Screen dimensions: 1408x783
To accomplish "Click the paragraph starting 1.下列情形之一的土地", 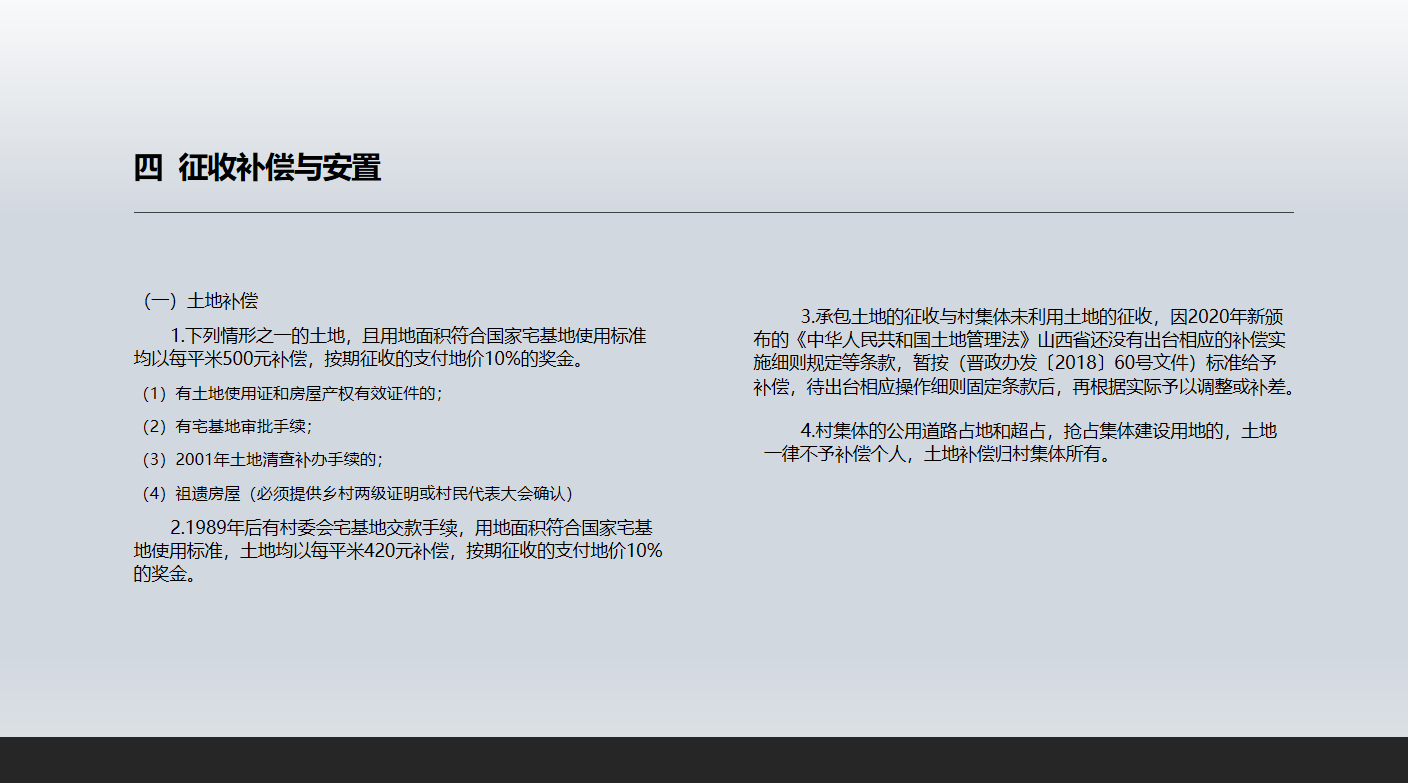I will click(390, 347).
